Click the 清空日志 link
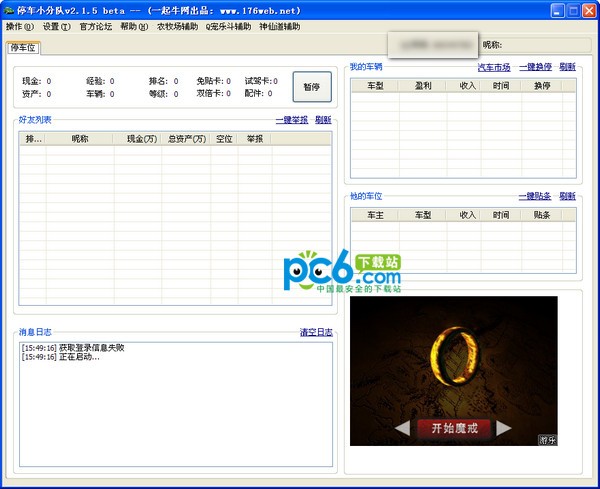 pos(316,332)
